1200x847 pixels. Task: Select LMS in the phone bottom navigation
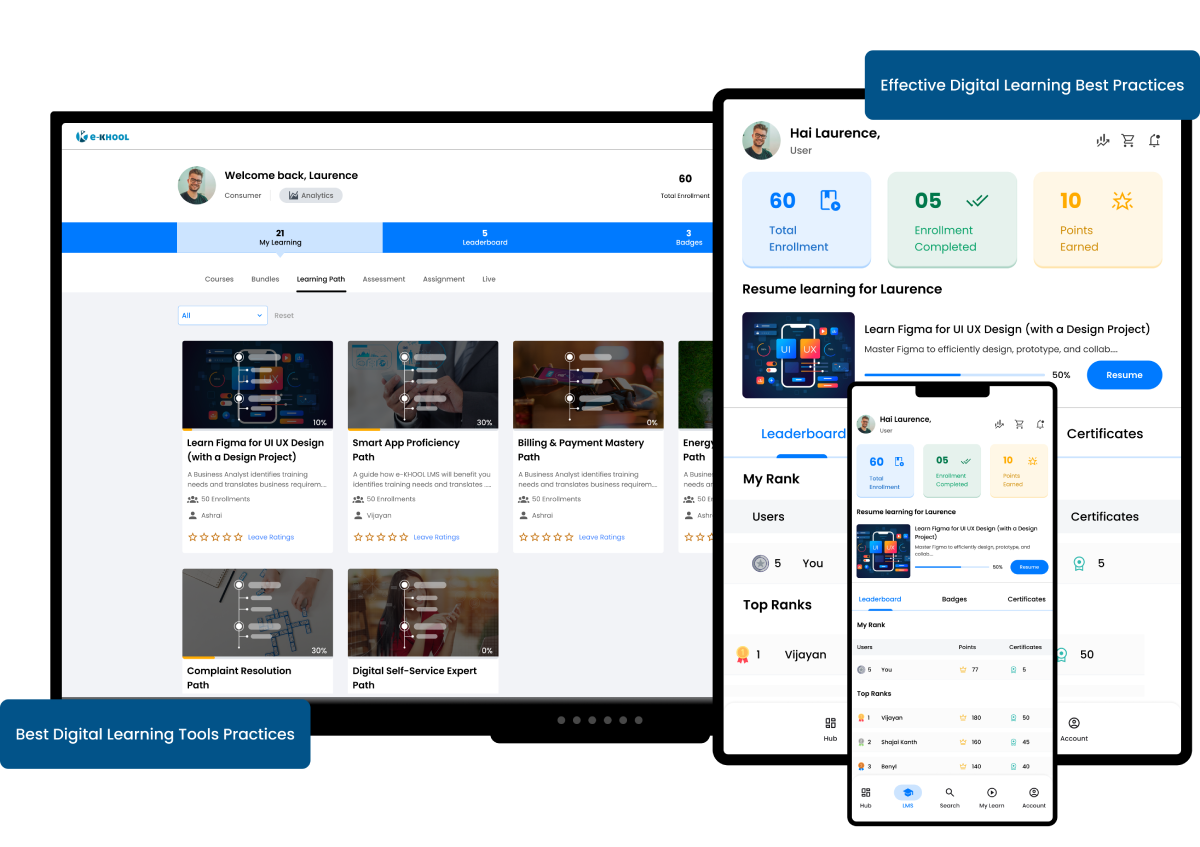click(x=908, y=796)
